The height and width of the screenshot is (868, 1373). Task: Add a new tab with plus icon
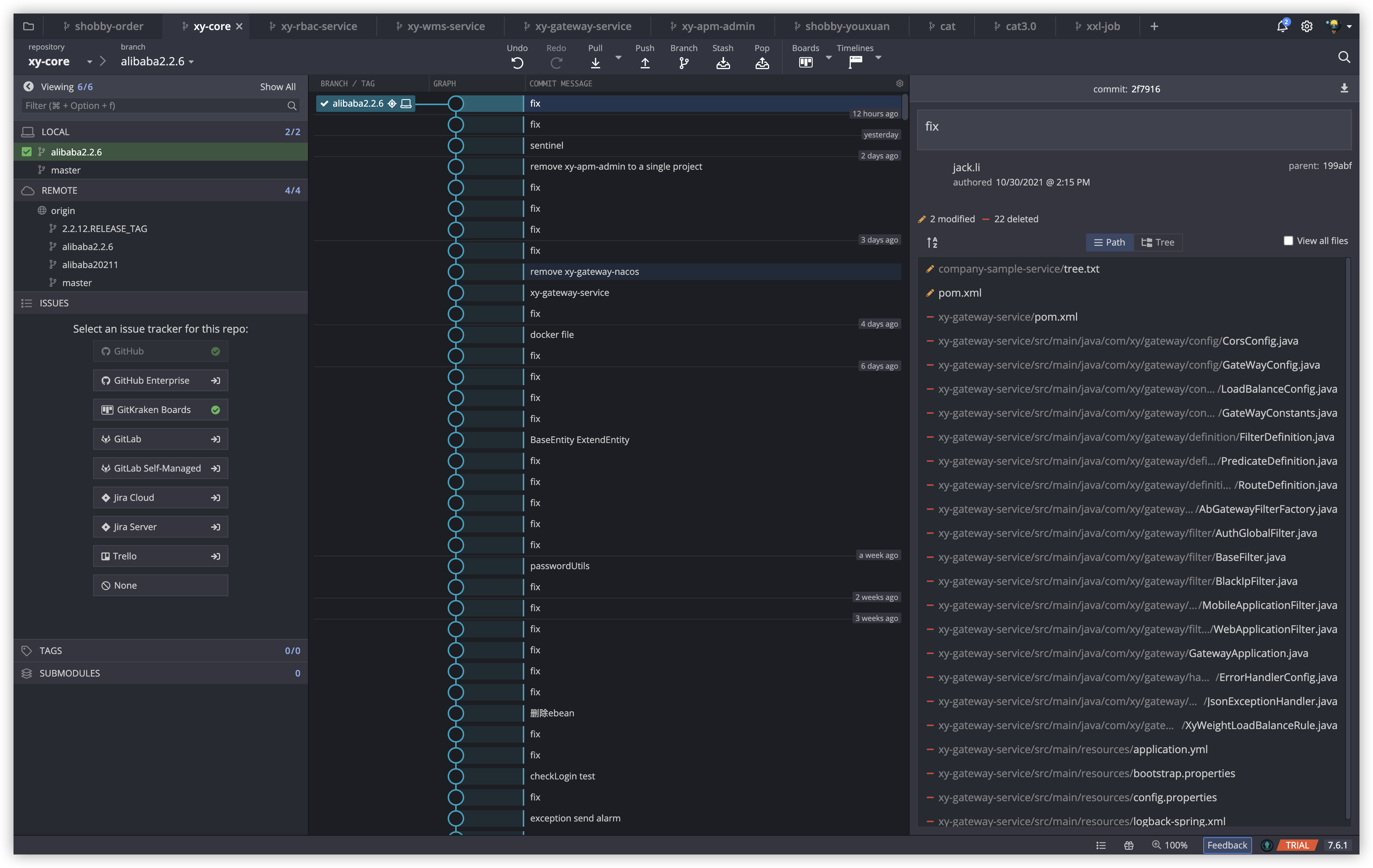tap(1154, 26)
